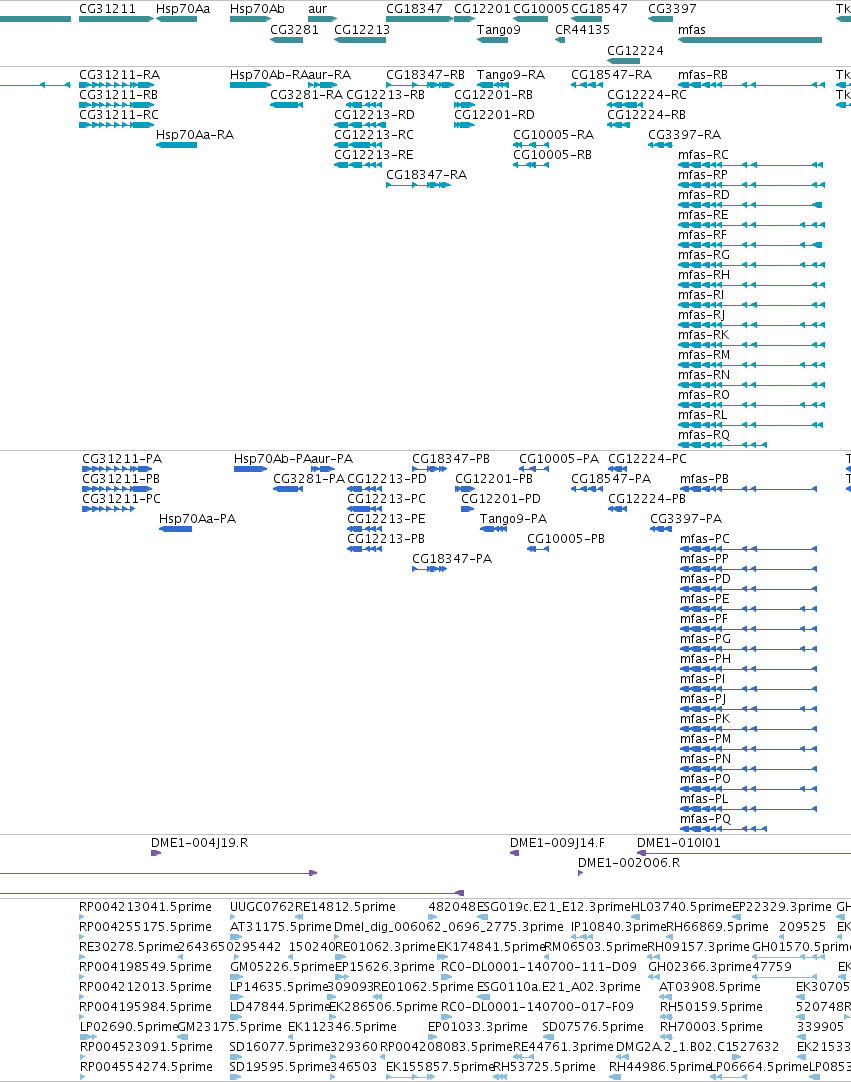Click the CG12224 gene label
Screen dimensions: 851x1082
[635, 50]
